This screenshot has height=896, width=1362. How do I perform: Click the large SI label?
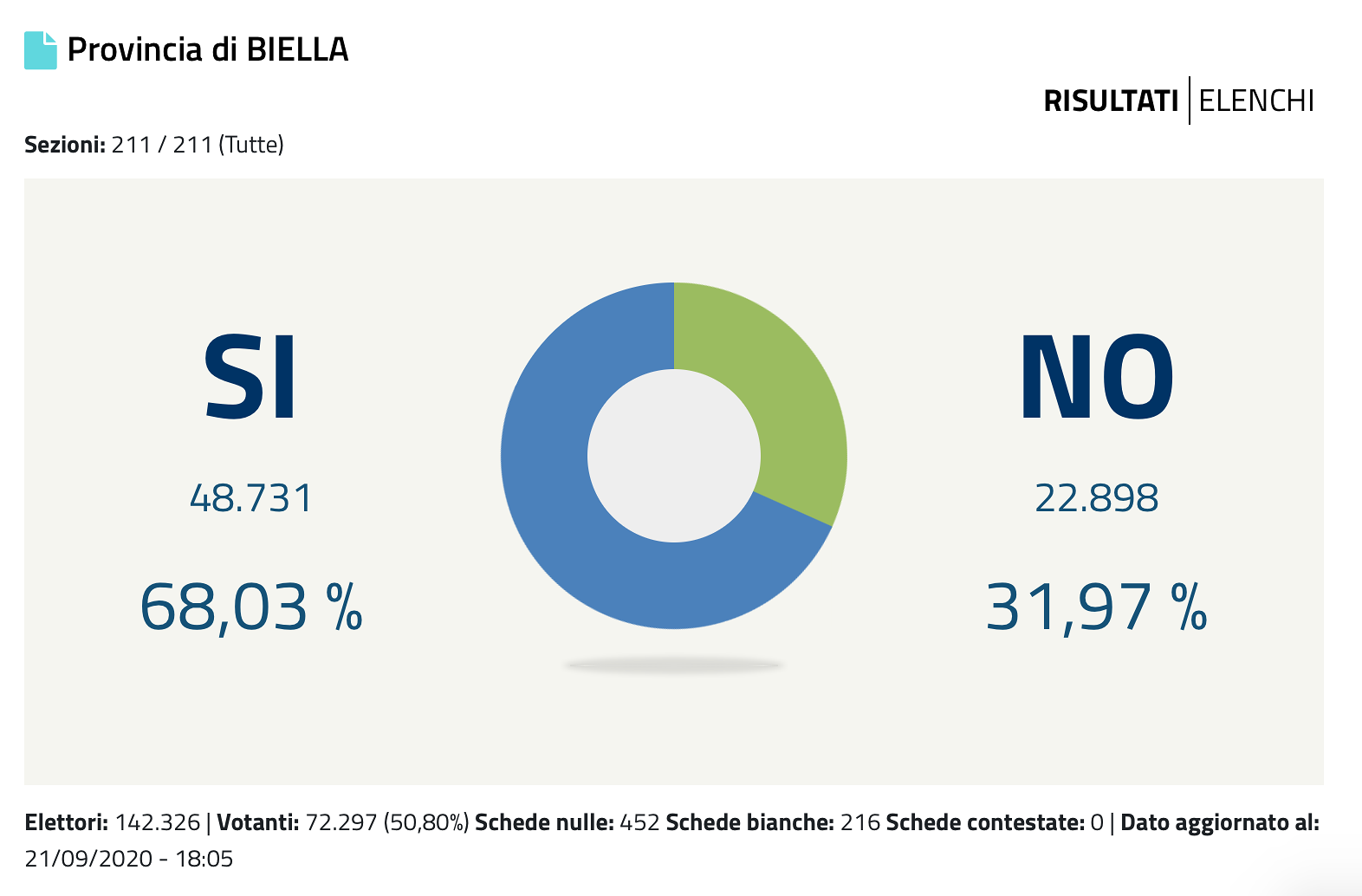pyautogui.click(x=250, y=378)
